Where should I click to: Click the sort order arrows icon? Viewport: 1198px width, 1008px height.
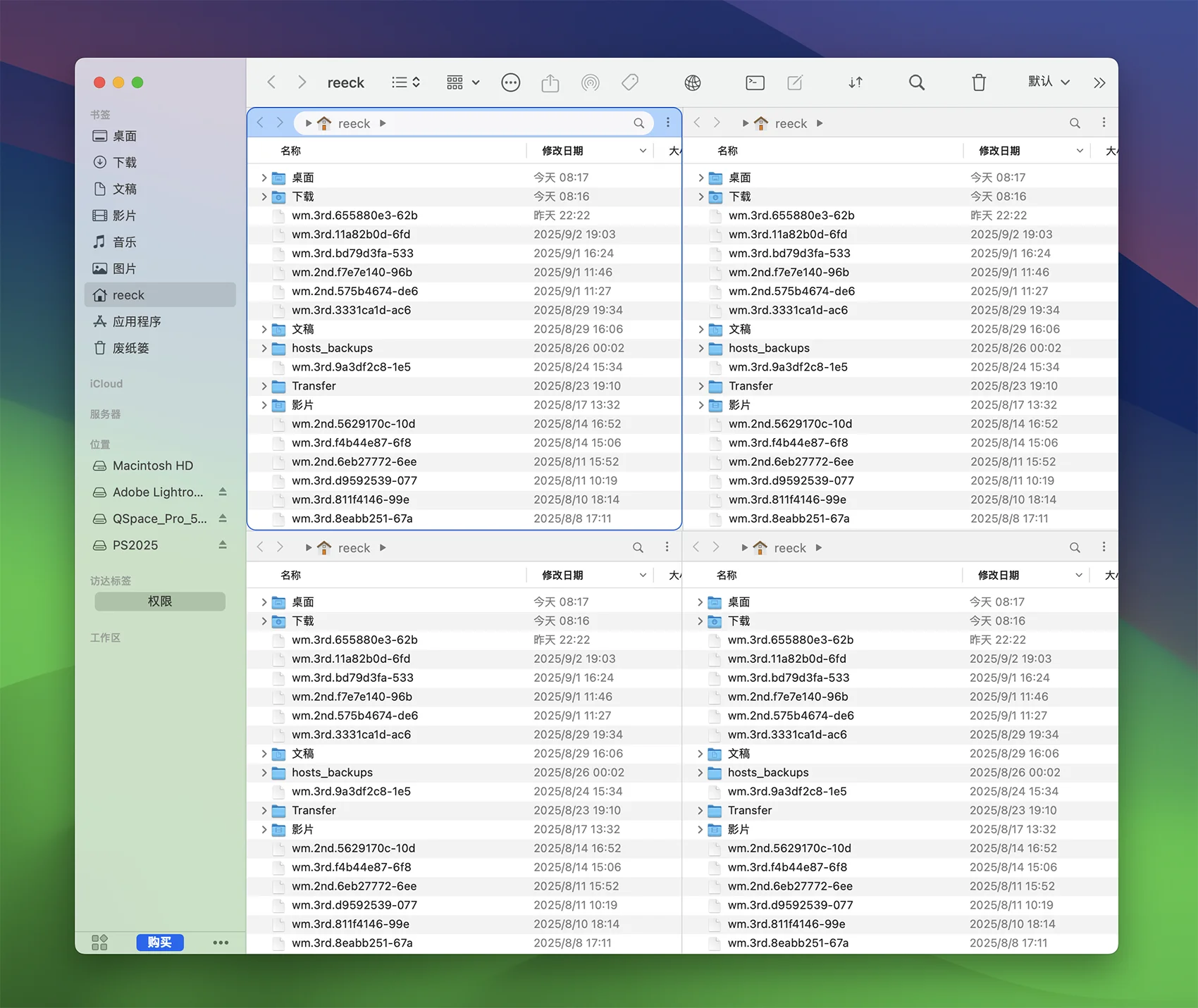[856, 82]
